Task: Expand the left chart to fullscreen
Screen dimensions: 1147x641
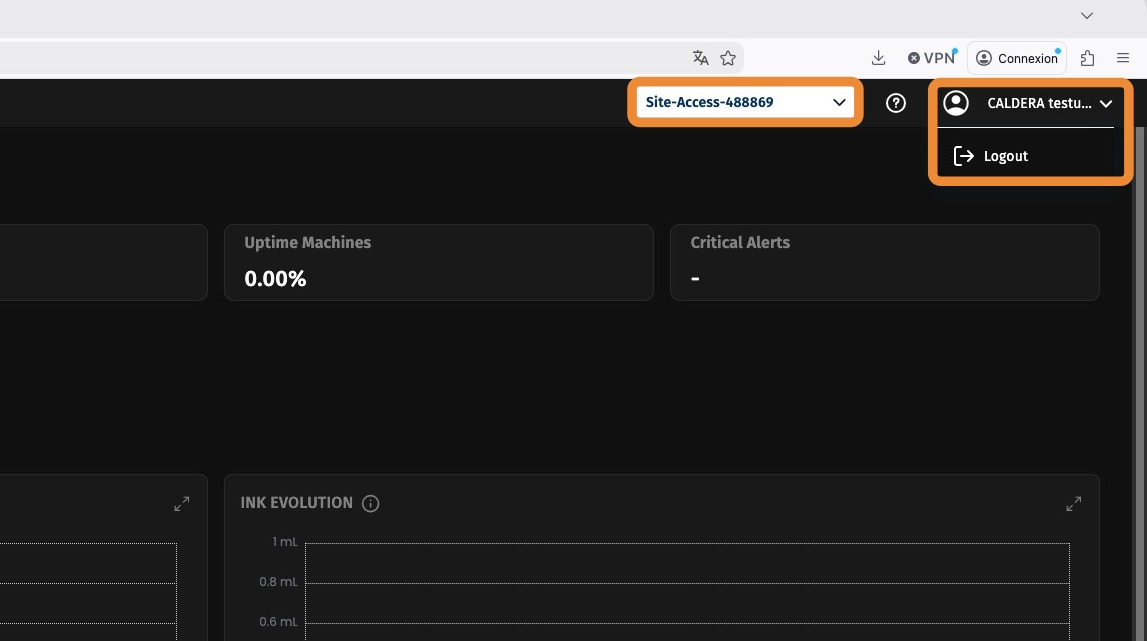Action: tap(181, 503)
